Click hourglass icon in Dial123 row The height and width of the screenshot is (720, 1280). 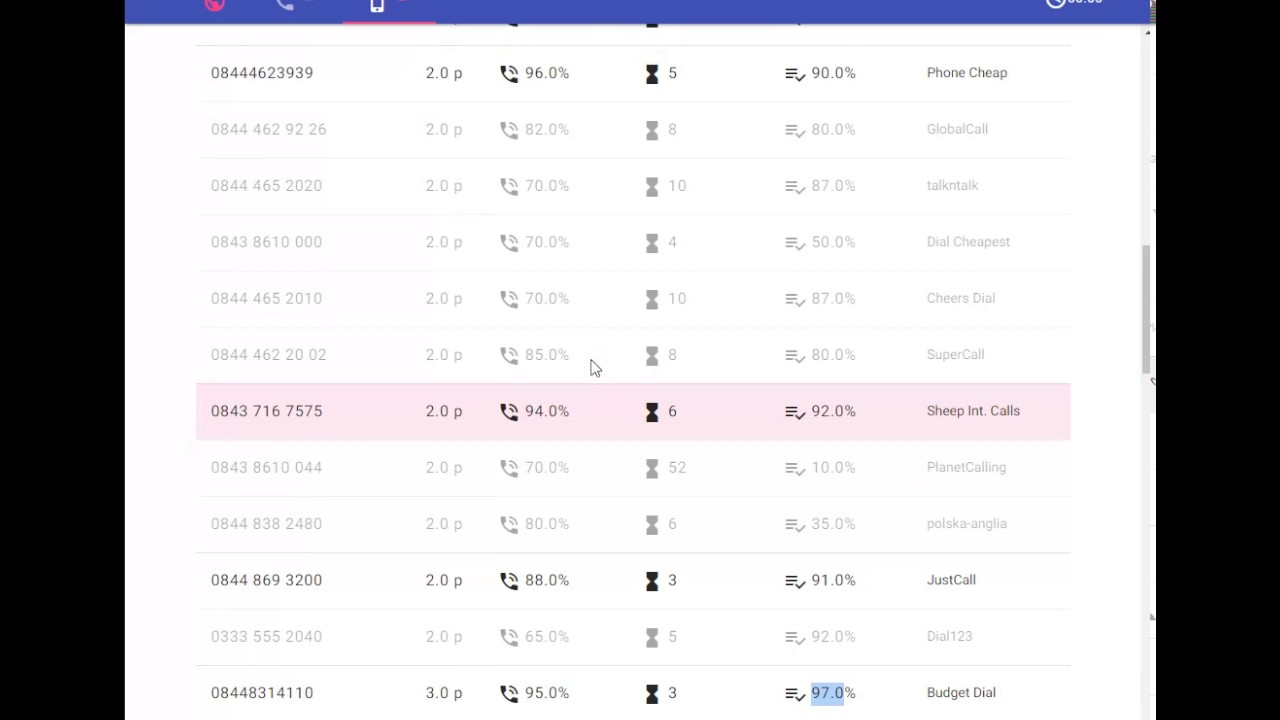[652, 636]
